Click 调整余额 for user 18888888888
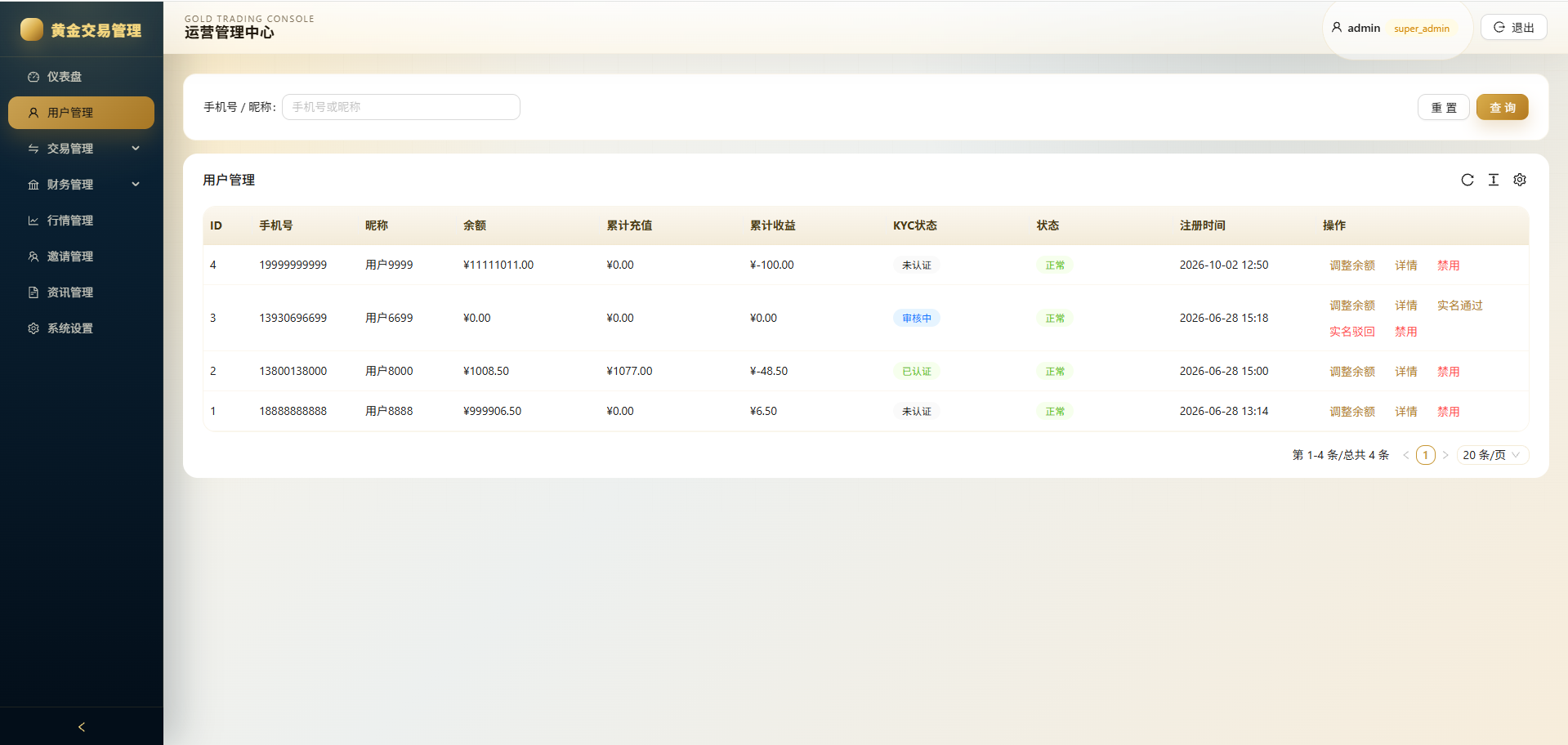1568x745 pixels. [x=1351, y=412]
